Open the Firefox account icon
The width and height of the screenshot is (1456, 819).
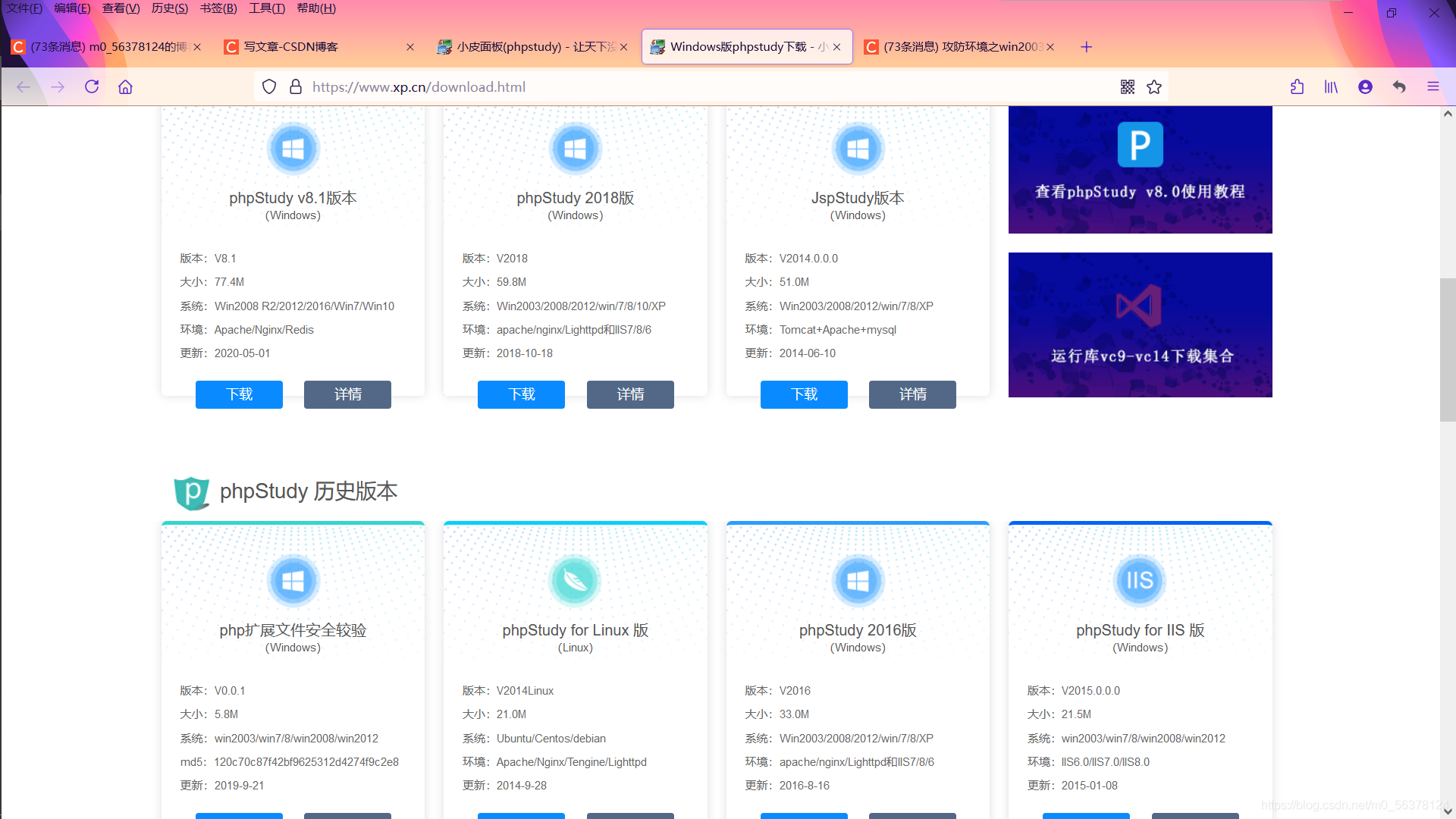pyautogui.click(x=1366, y=87)
